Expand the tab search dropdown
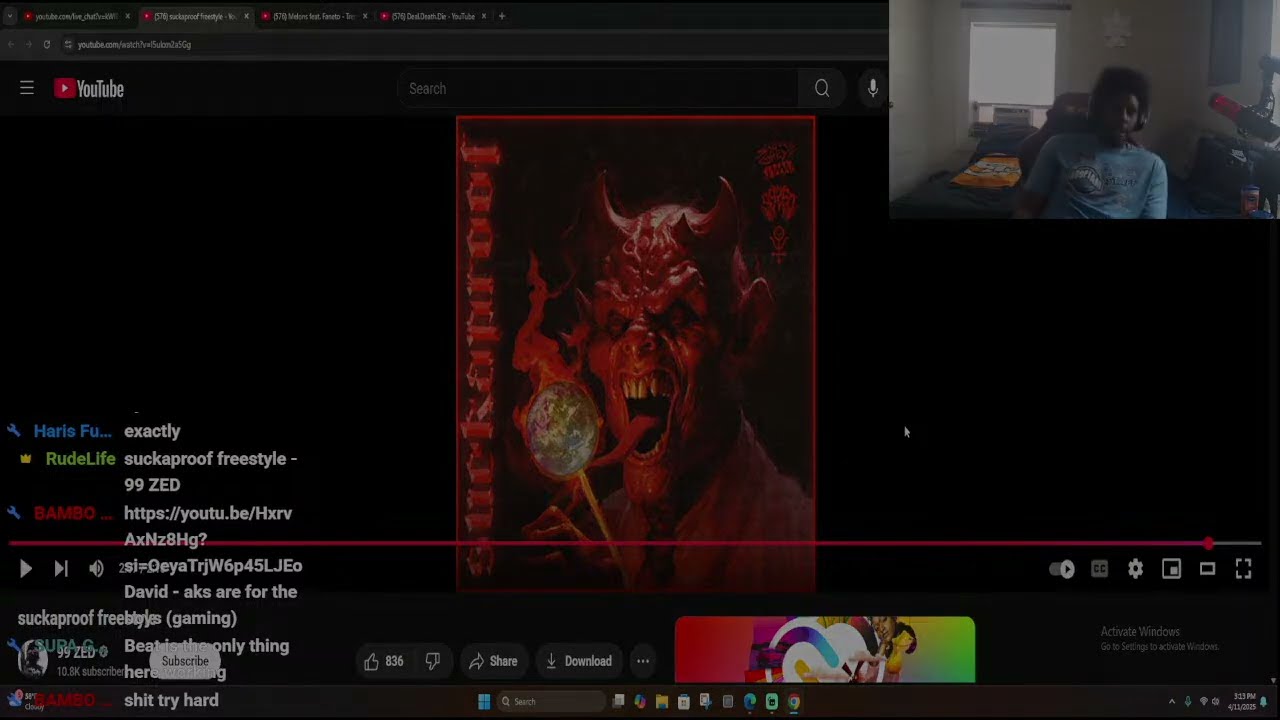 [x=9, y=16]
